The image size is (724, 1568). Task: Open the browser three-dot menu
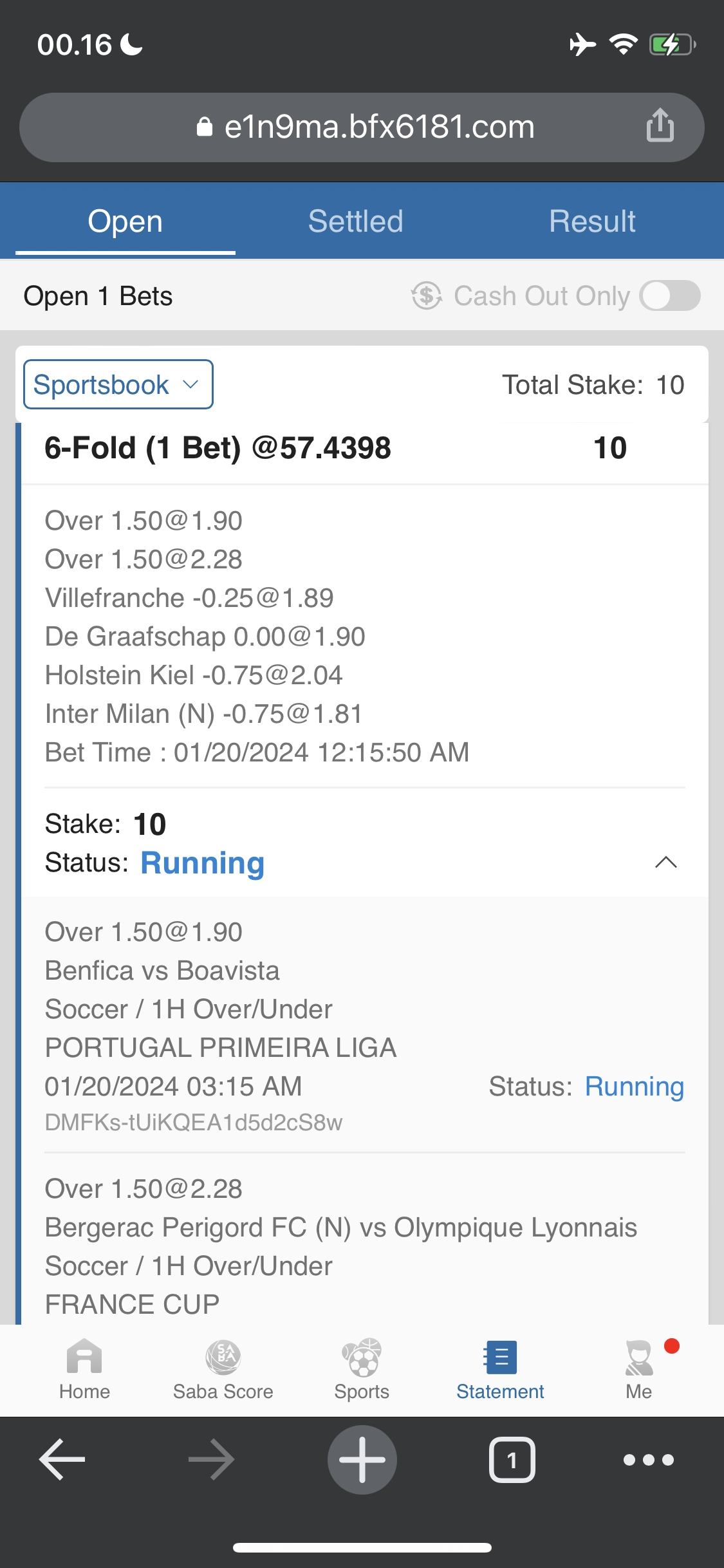point(648,1459)
